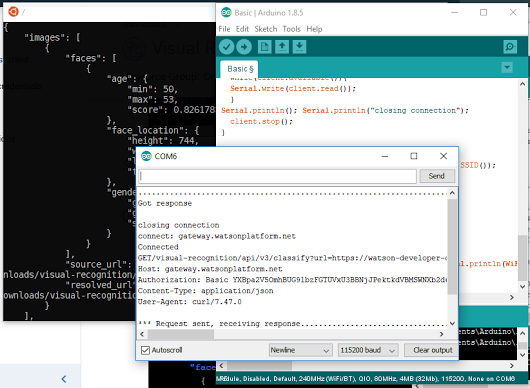The height and width of the screenshot is (388, 530).
Task: Click the '"max": 53,' line in terminal
Action: [152, 100]
